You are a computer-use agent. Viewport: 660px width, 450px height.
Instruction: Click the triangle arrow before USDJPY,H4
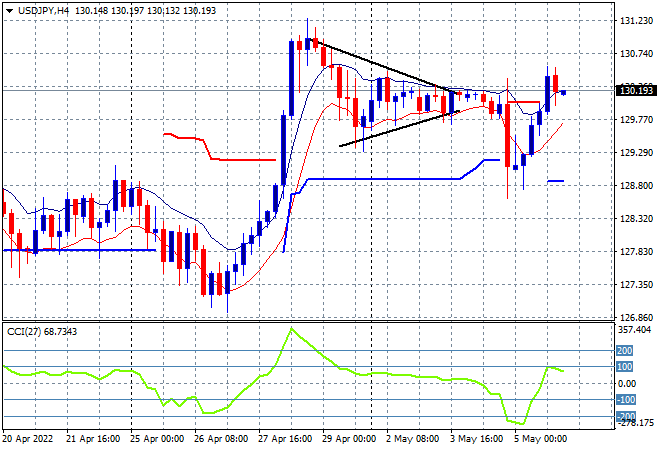10,11
